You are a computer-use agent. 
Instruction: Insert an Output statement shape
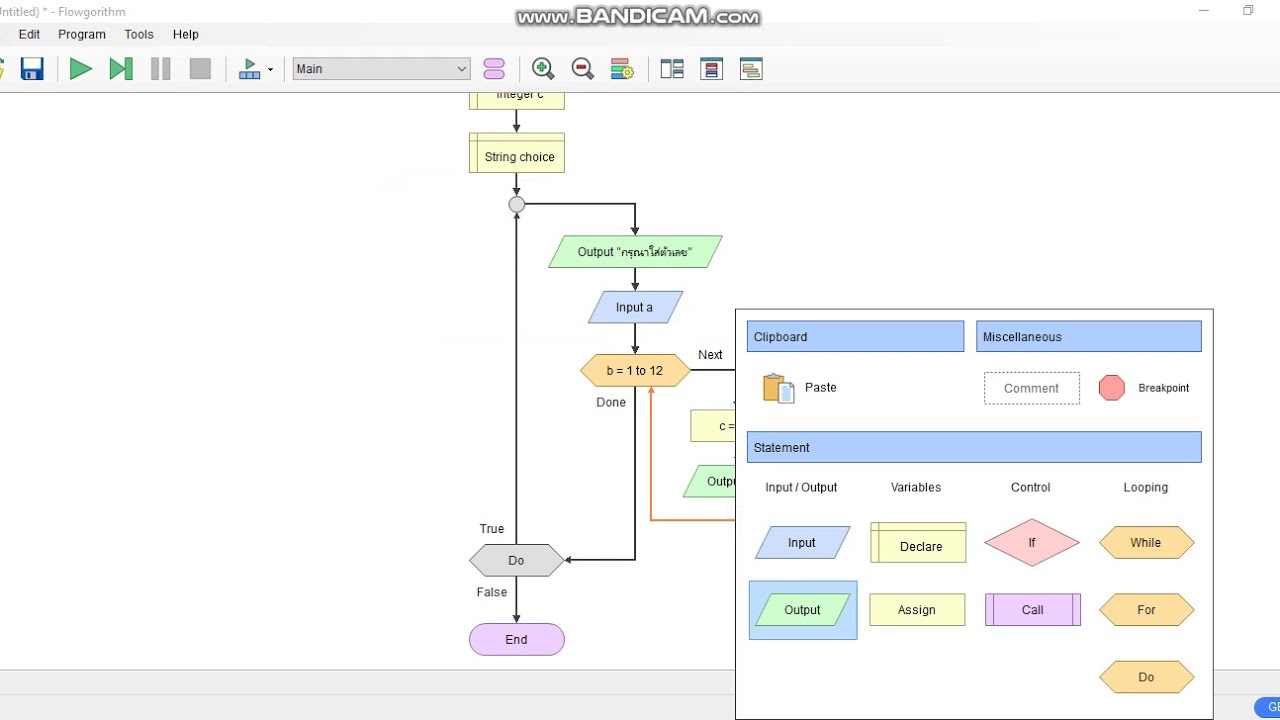[x=802, y=610]
